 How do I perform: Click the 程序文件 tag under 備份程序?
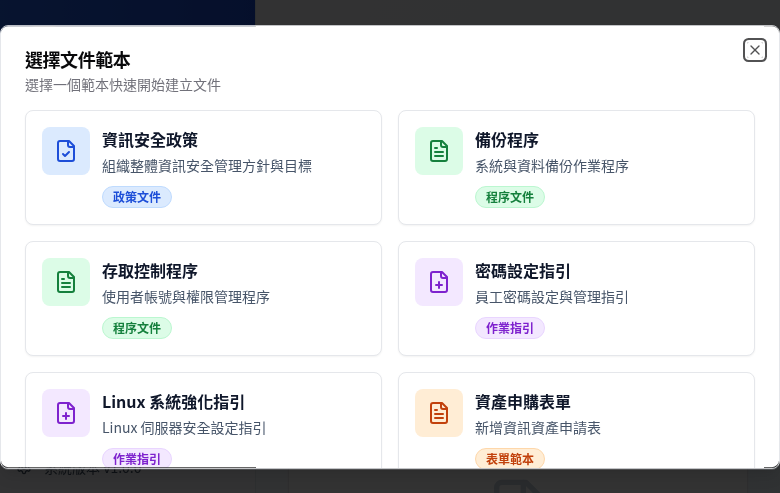pyautogui.click(x=510, y=197)
